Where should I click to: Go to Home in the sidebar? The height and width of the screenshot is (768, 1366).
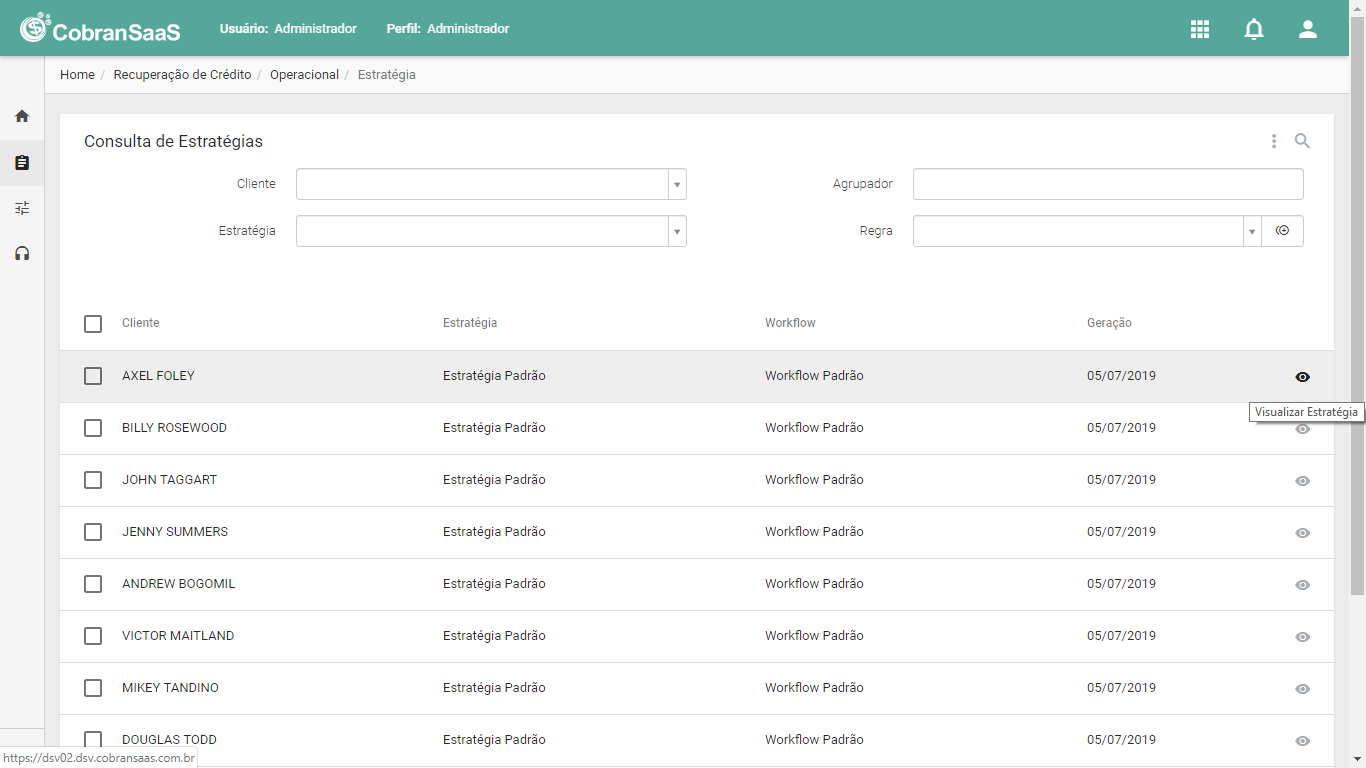pos(22,116)
